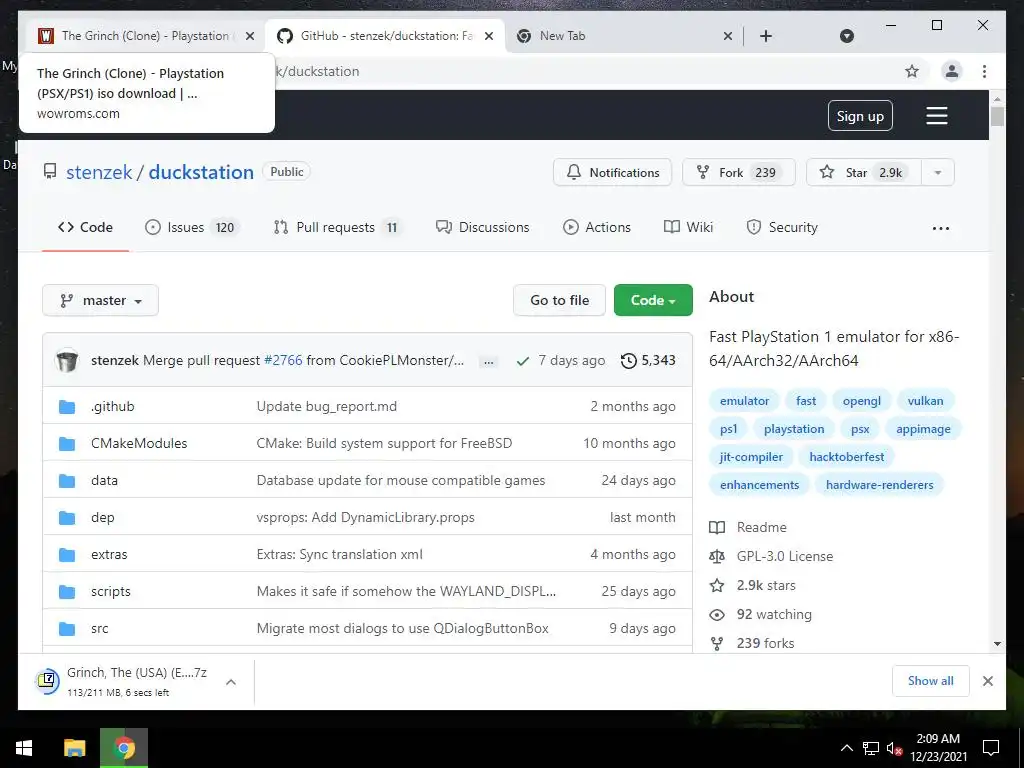Open commit 'vsprops: Add DynamicLibrary.props'
The width and height of the screenshot is (1024, 768).
tap(366, 517)
